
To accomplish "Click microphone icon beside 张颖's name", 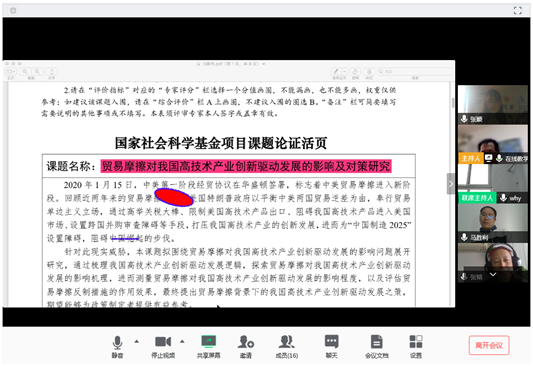I will 464,119.
